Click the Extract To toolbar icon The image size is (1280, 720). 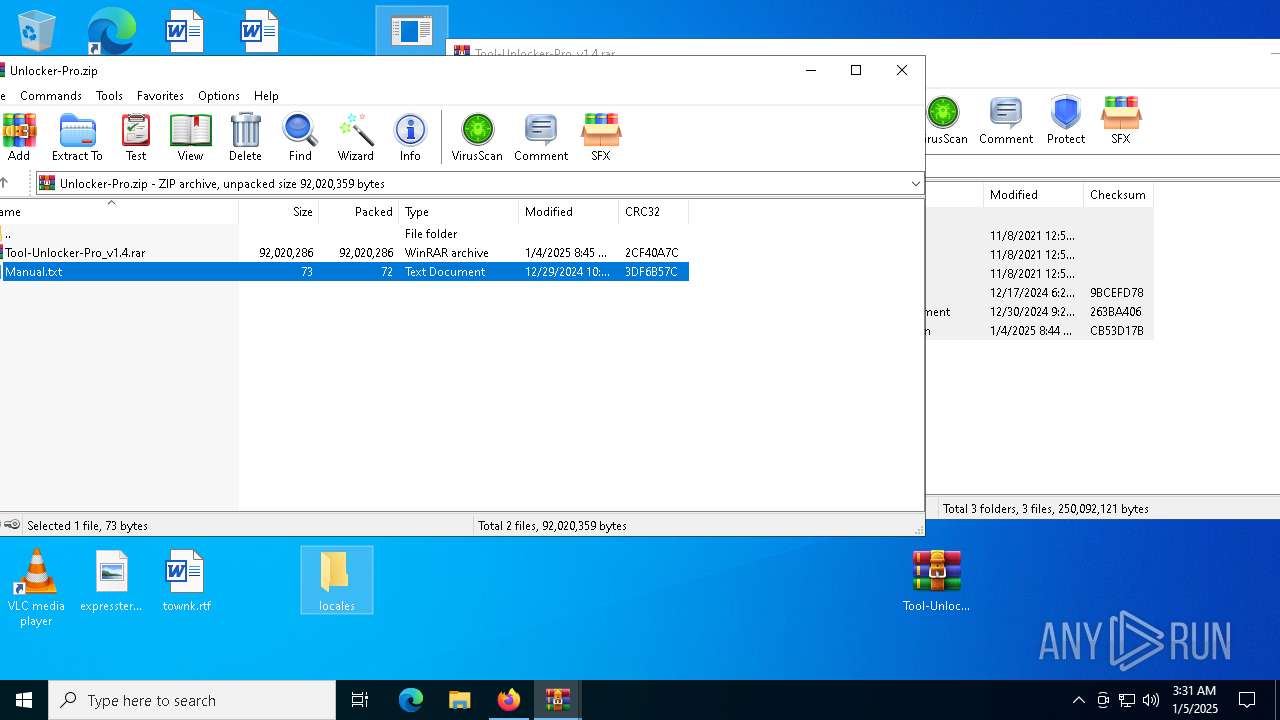pyautogui.click(x=77, y=137)
